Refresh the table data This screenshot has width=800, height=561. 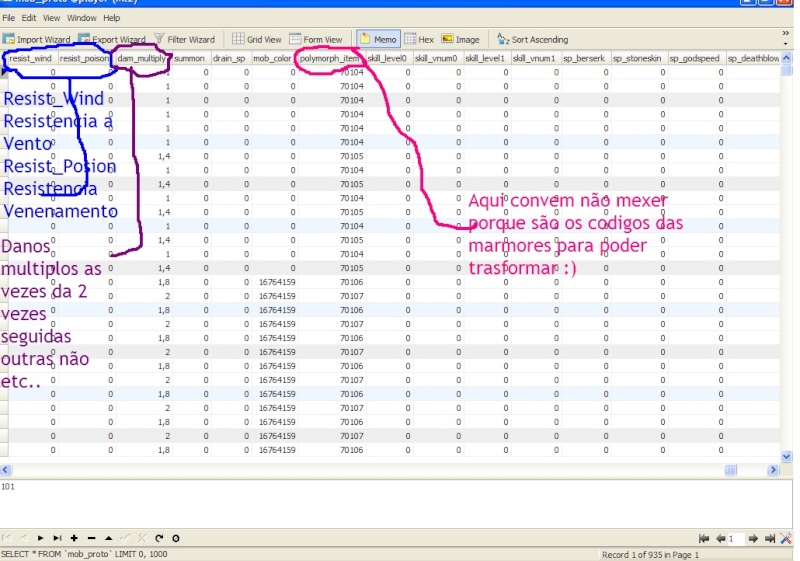pos(159,538)
